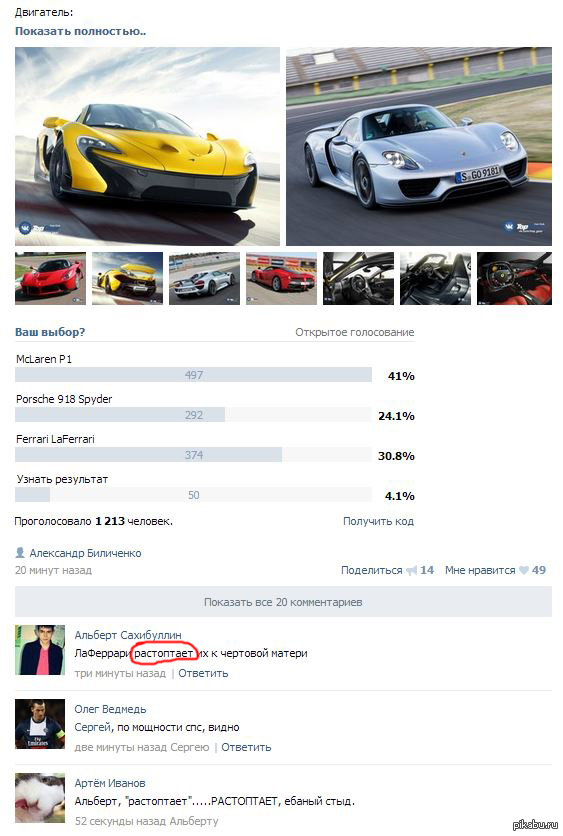Select the Узнать результат poll bar
This screenshot has height=836, width=563.
coord(193,495)
